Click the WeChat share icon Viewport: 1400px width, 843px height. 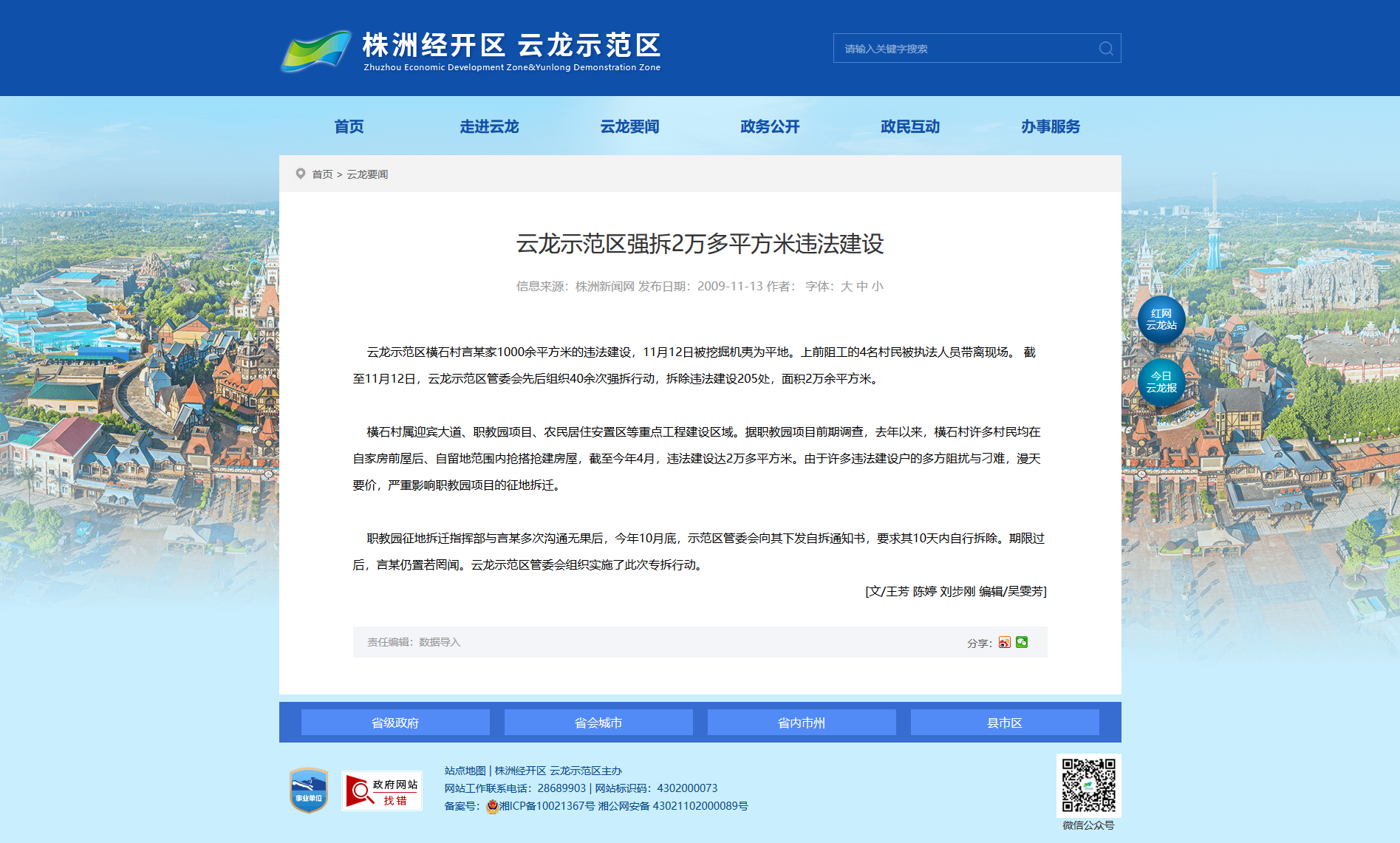(x=1022, y=643)
